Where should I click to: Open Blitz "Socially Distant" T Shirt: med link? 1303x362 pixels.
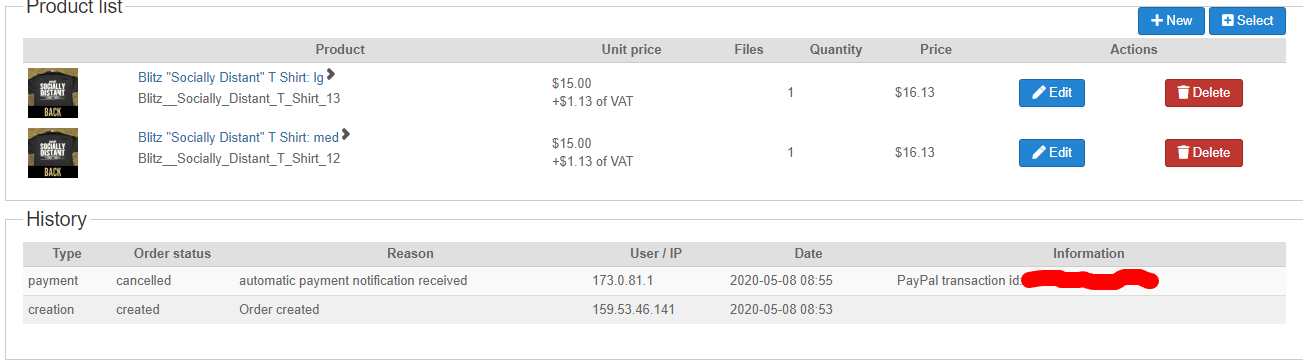(x=238, y=137)
